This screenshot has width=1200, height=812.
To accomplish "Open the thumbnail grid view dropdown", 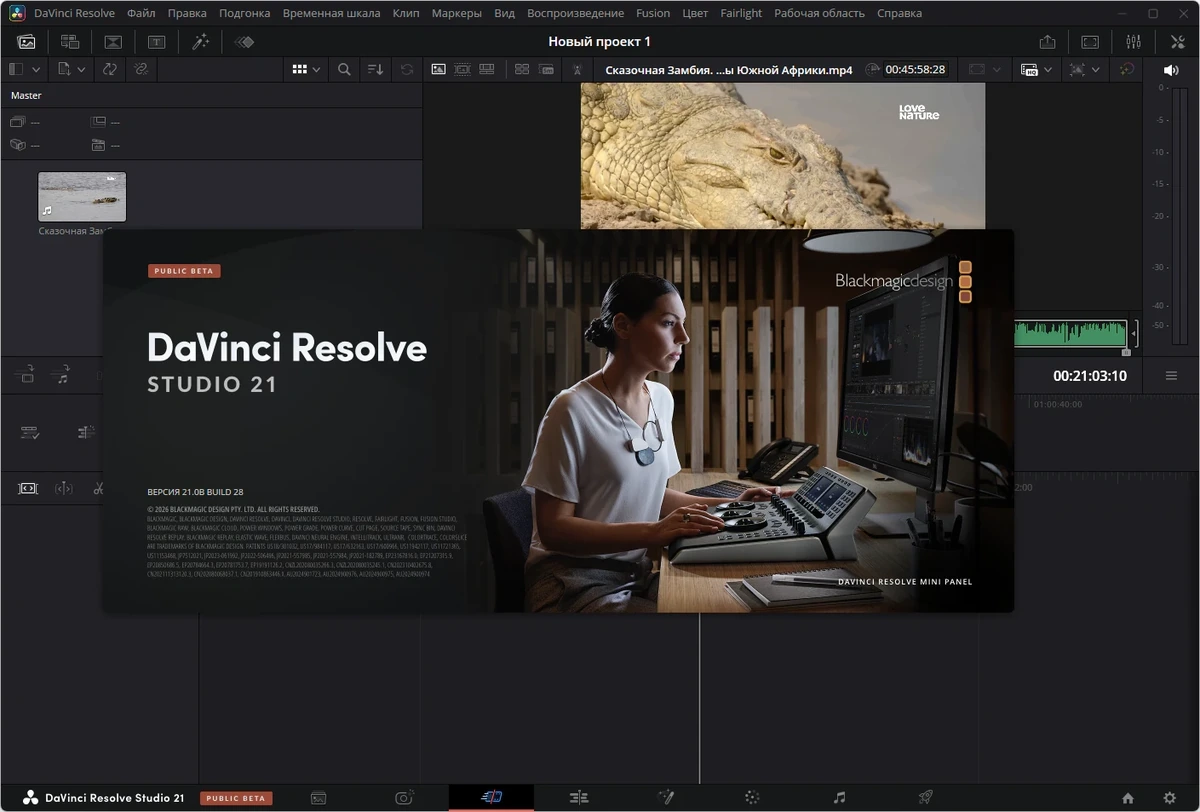I will point(306,70).
